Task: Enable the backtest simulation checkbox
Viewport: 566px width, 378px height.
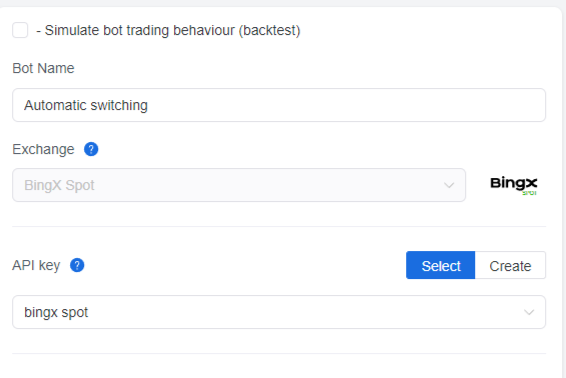Action: (x=20, y=30)
